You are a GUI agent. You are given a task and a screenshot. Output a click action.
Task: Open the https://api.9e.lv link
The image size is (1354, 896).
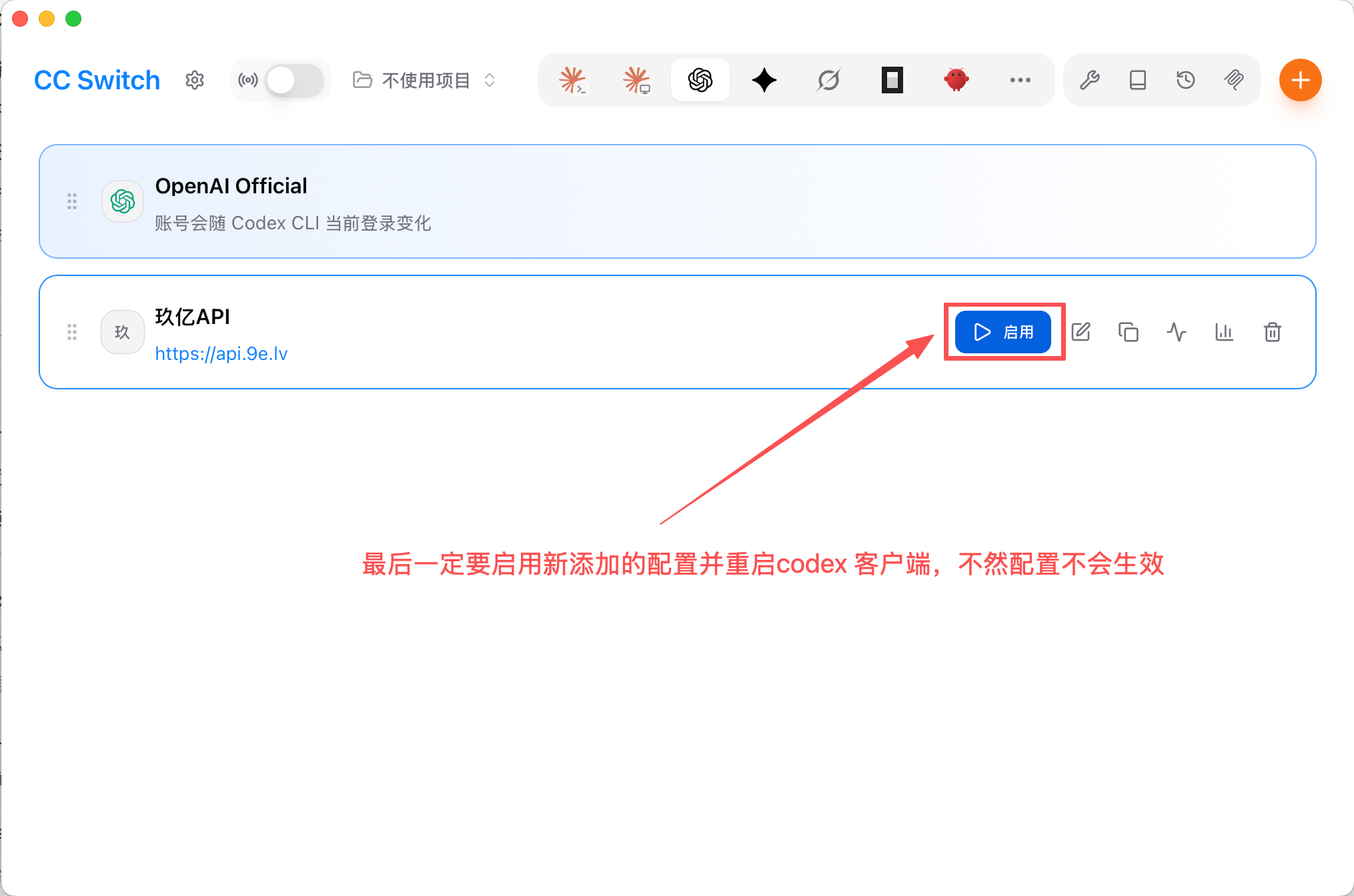tap(221, 353)
